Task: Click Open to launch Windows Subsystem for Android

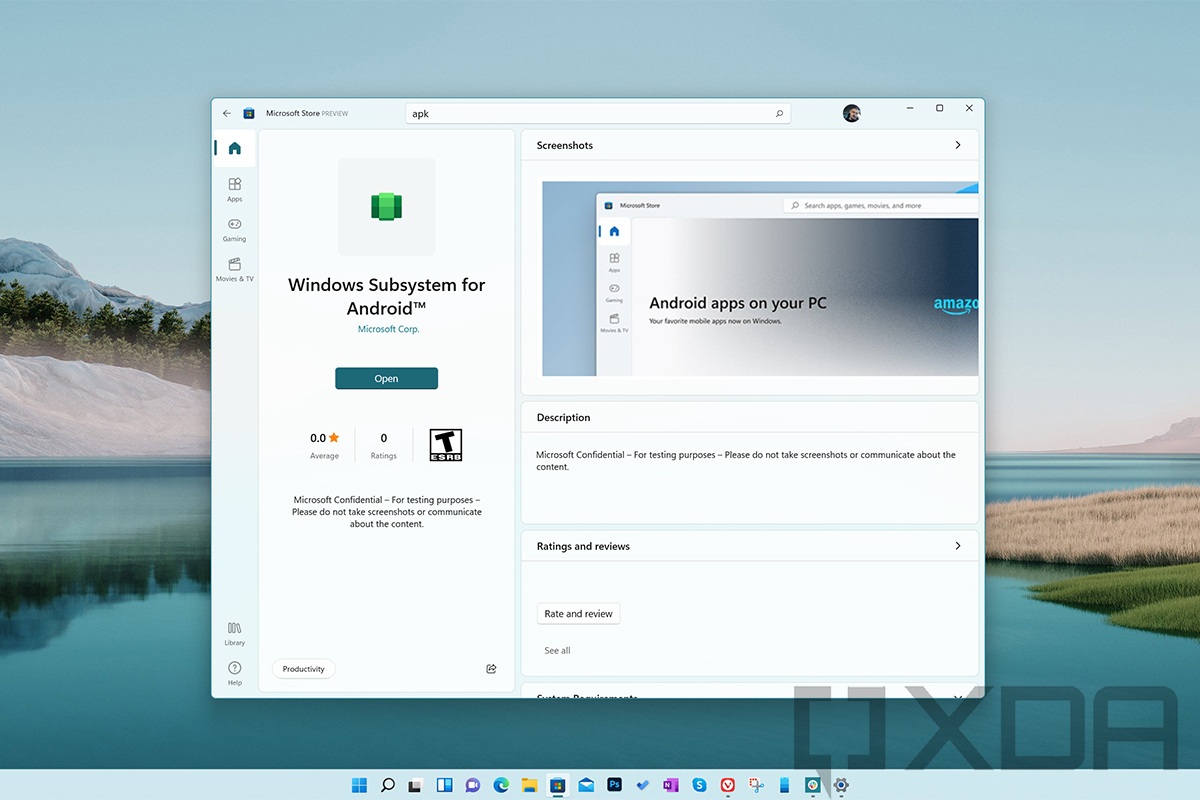Action: [x=386, y=378]
